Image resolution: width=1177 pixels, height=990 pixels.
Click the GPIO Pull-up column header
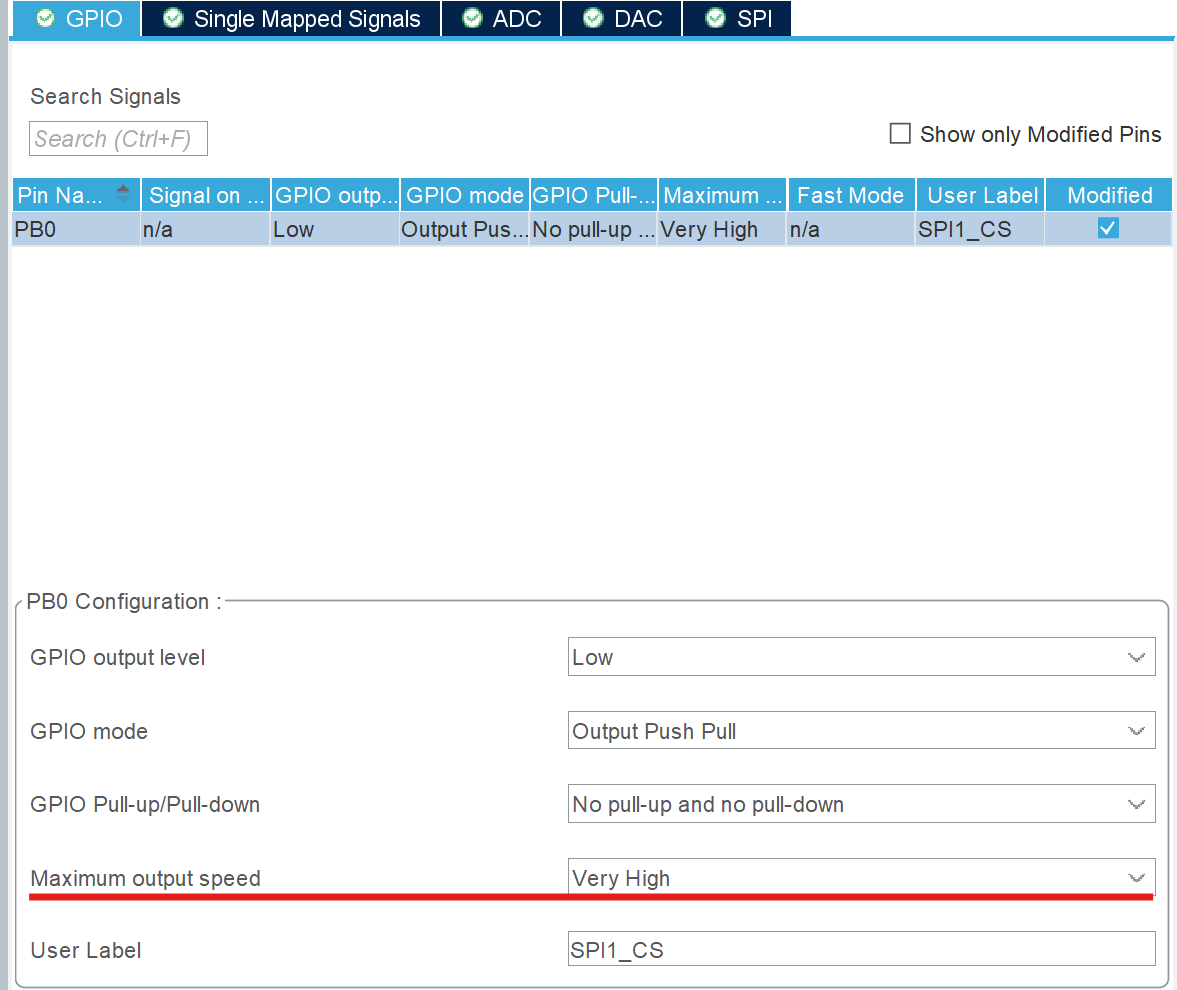tap(594, 195)
